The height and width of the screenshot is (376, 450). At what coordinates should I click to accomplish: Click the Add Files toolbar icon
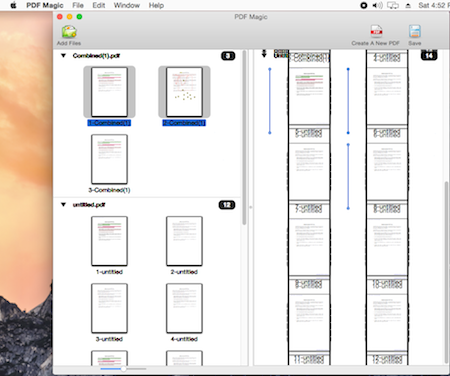coord(69,32)
